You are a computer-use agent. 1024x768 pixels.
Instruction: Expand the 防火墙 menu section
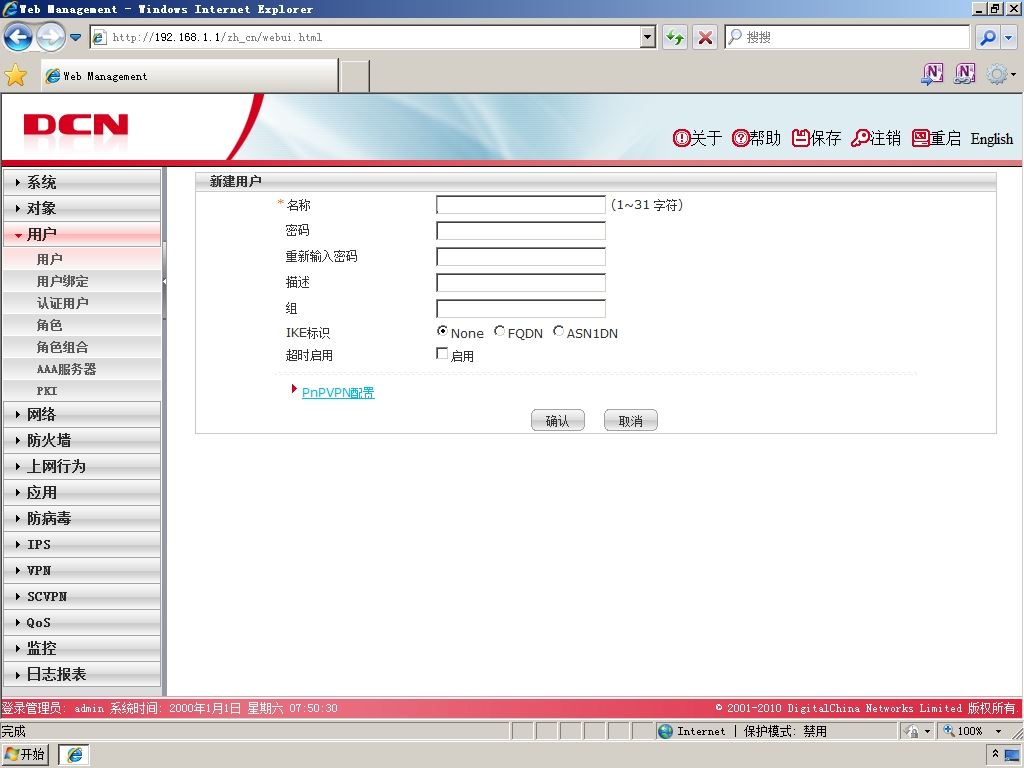coord(82,440)
